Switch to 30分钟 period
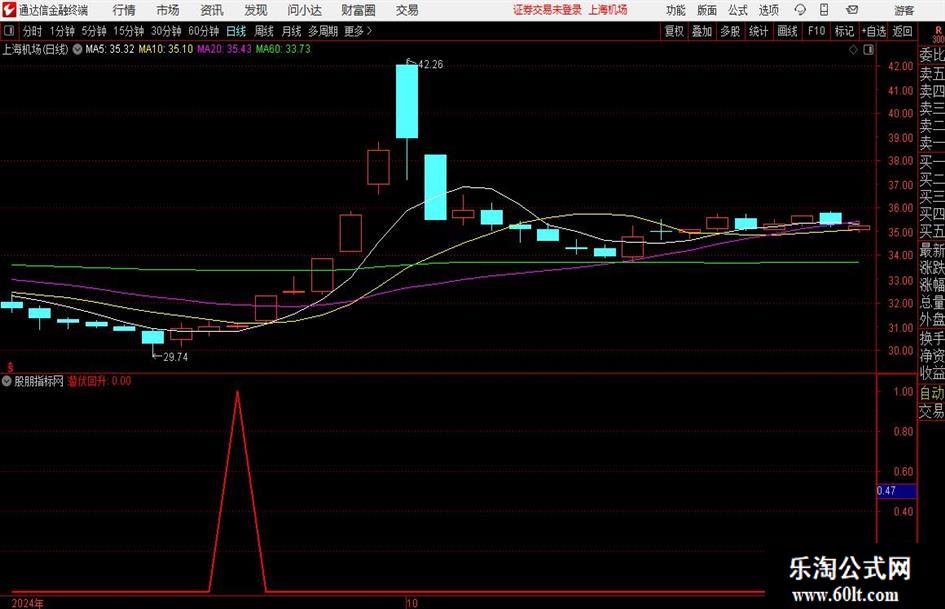Image resolution: width=945 pixels, height=609 pixels. pyautogui.click(x=166, y=31)
